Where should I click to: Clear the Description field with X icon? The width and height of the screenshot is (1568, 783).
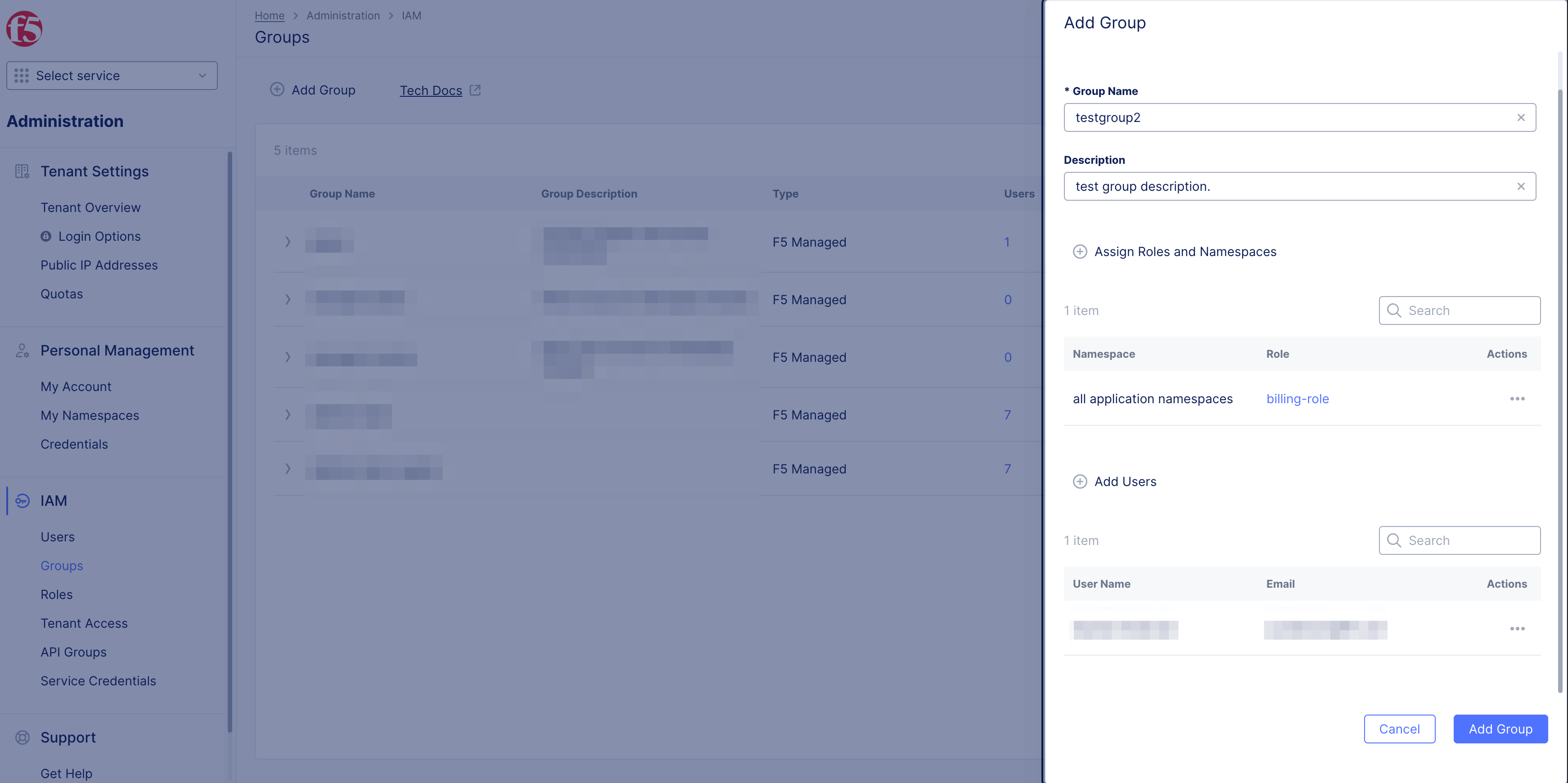pyautogui.click(x=1521, y=186)
